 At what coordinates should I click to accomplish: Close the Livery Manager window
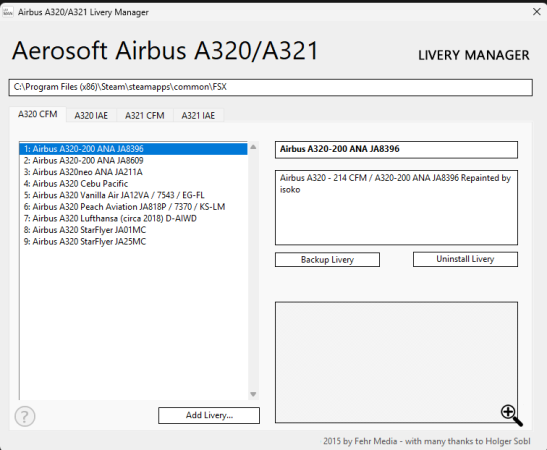point(537,12)
